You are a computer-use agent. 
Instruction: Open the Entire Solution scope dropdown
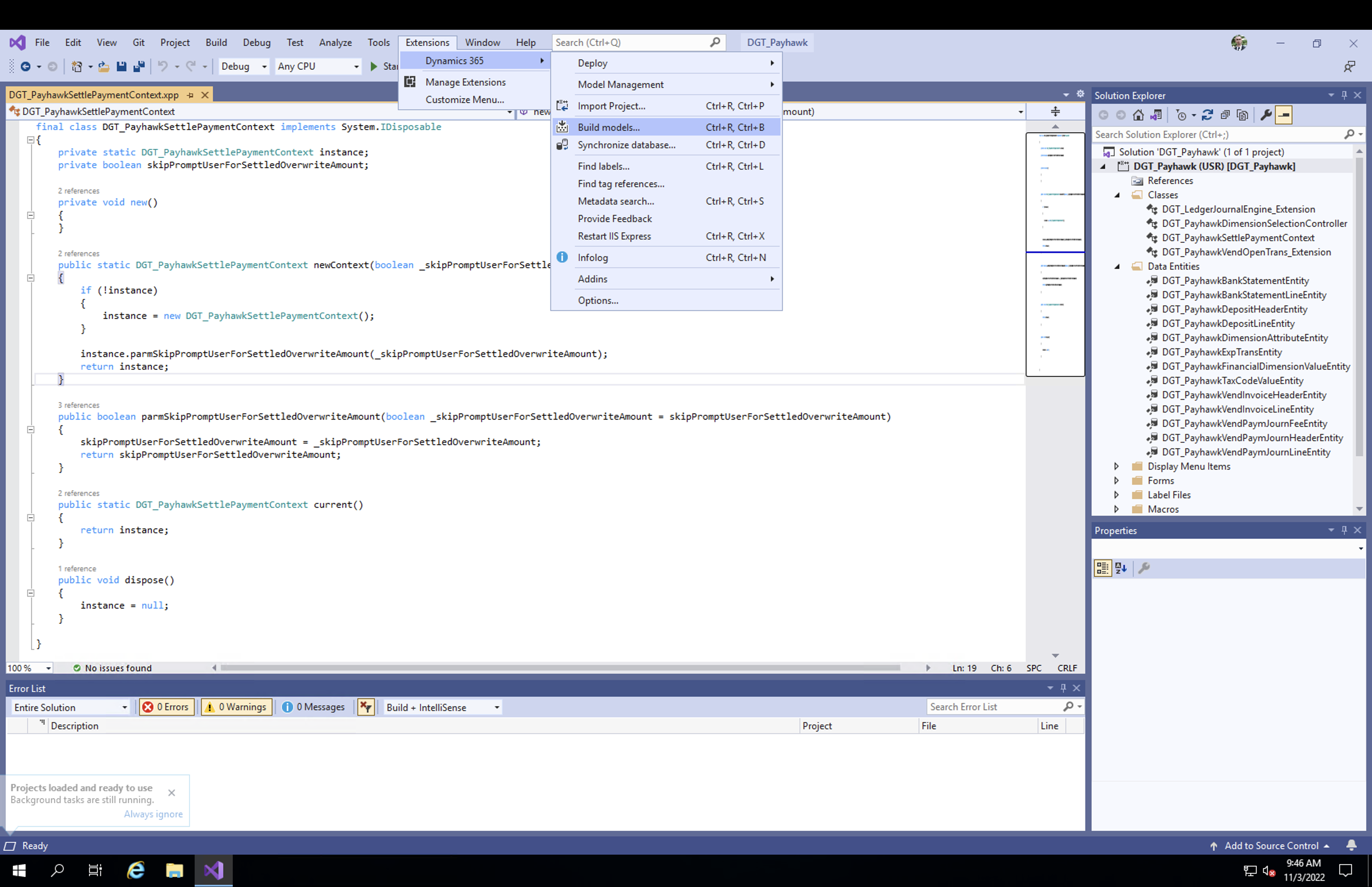pos(70,707)
